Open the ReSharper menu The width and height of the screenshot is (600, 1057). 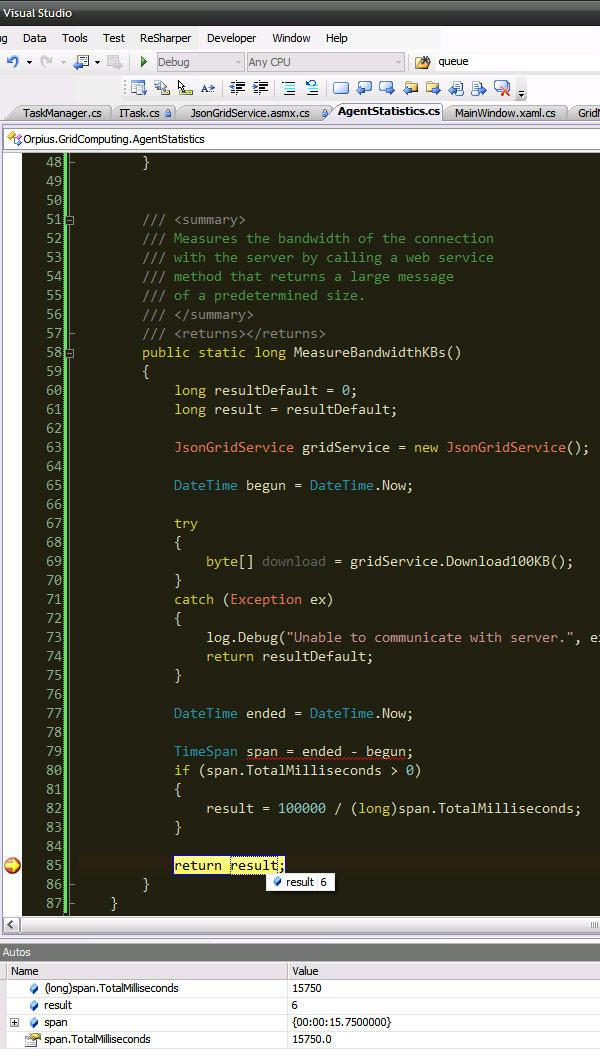[165, 38]
